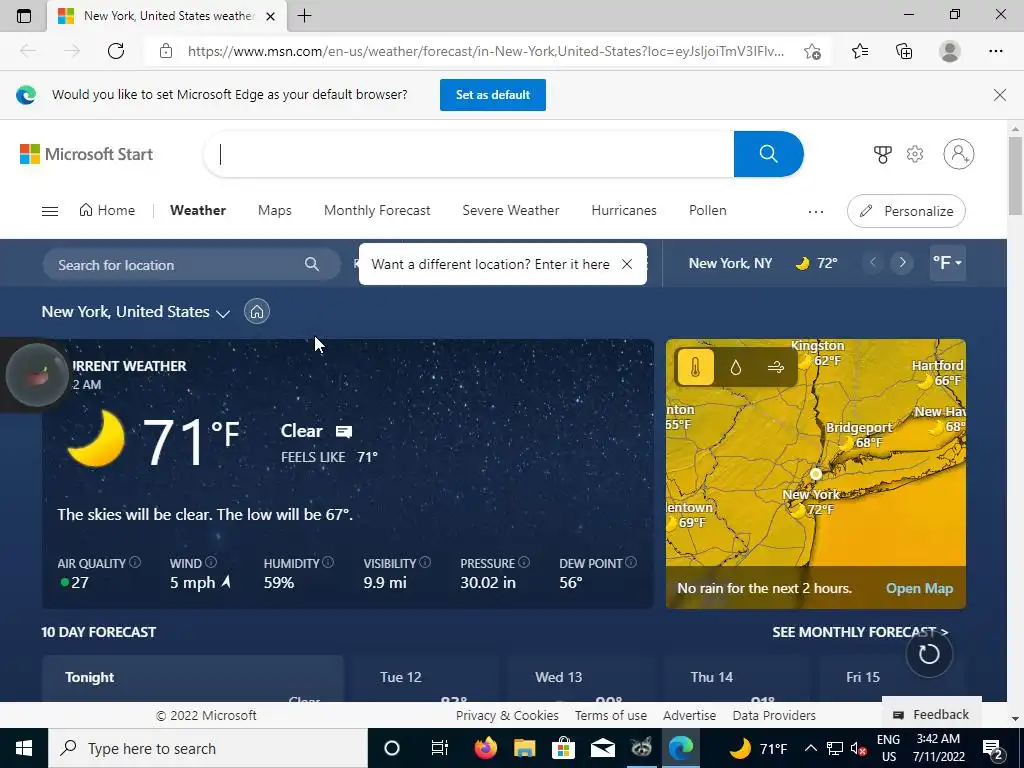1024x768 pixels.
Task: Open Monthly Forecast tab
Action: click(377, 210)
